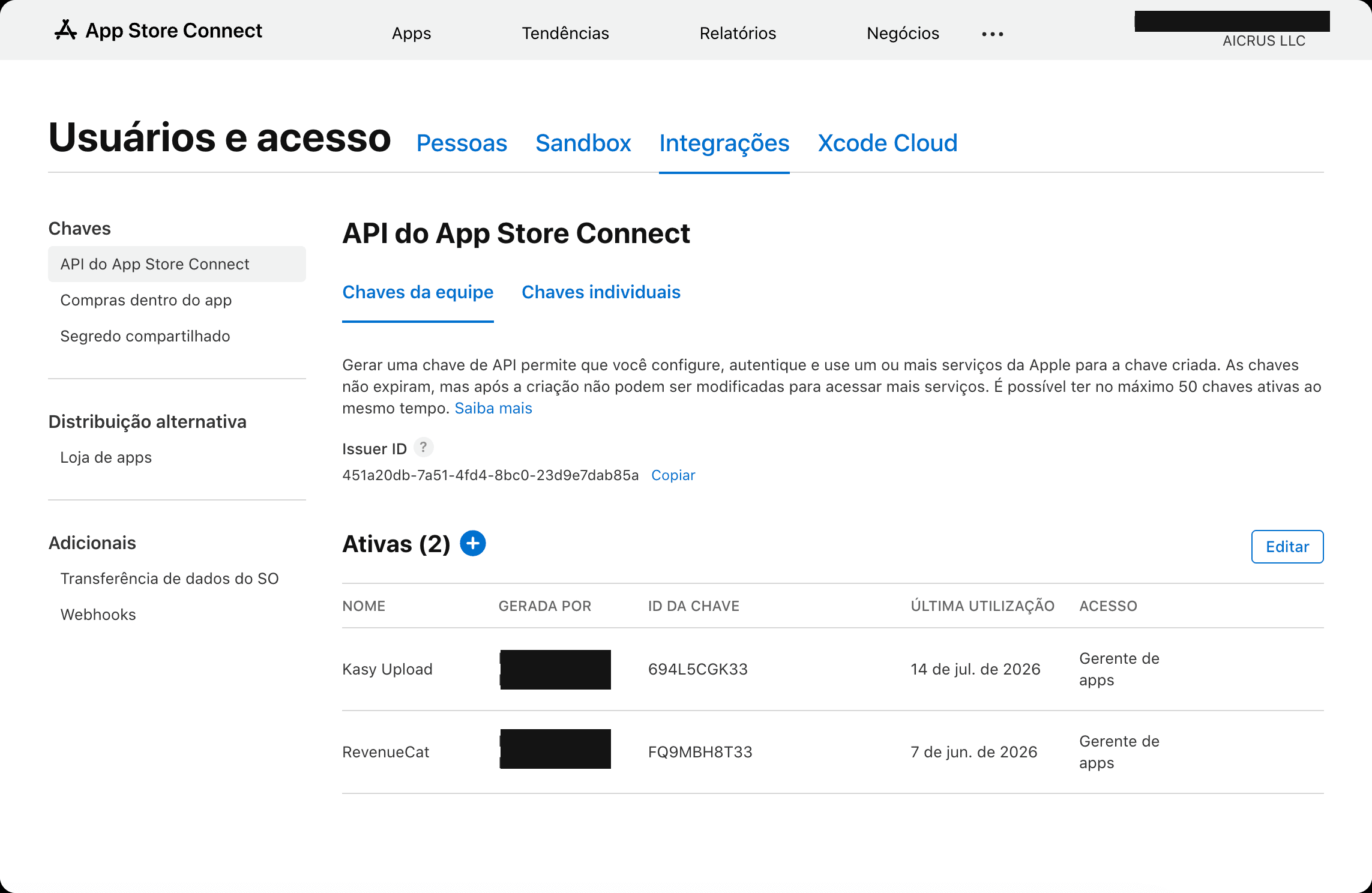
Task: Open Transferência de dados do SO
Action: [169, 579]
